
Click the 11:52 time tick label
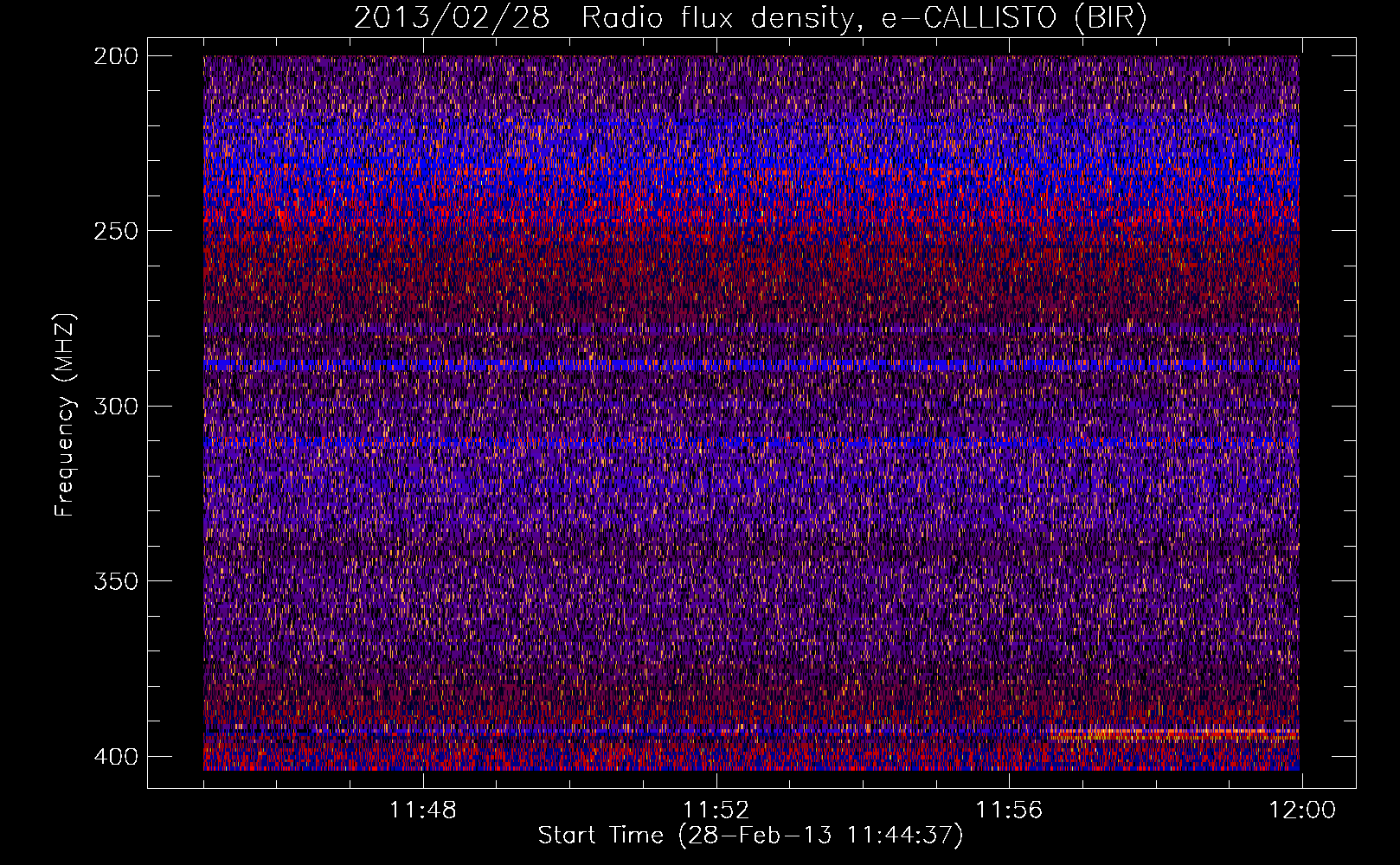pyautogui.click(x=716, y=811)
